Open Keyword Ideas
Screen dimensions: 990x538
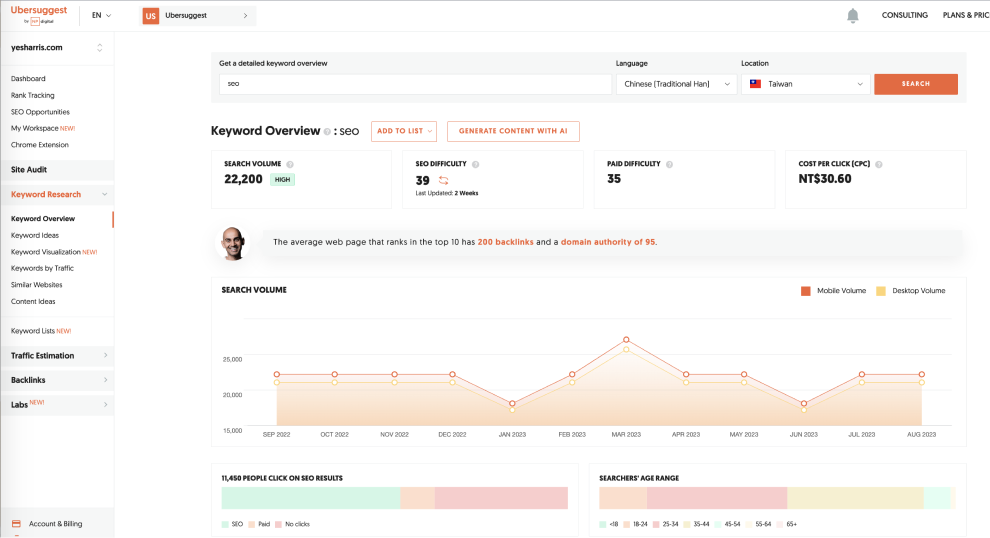pyautogui.click(x=35, y=235)
